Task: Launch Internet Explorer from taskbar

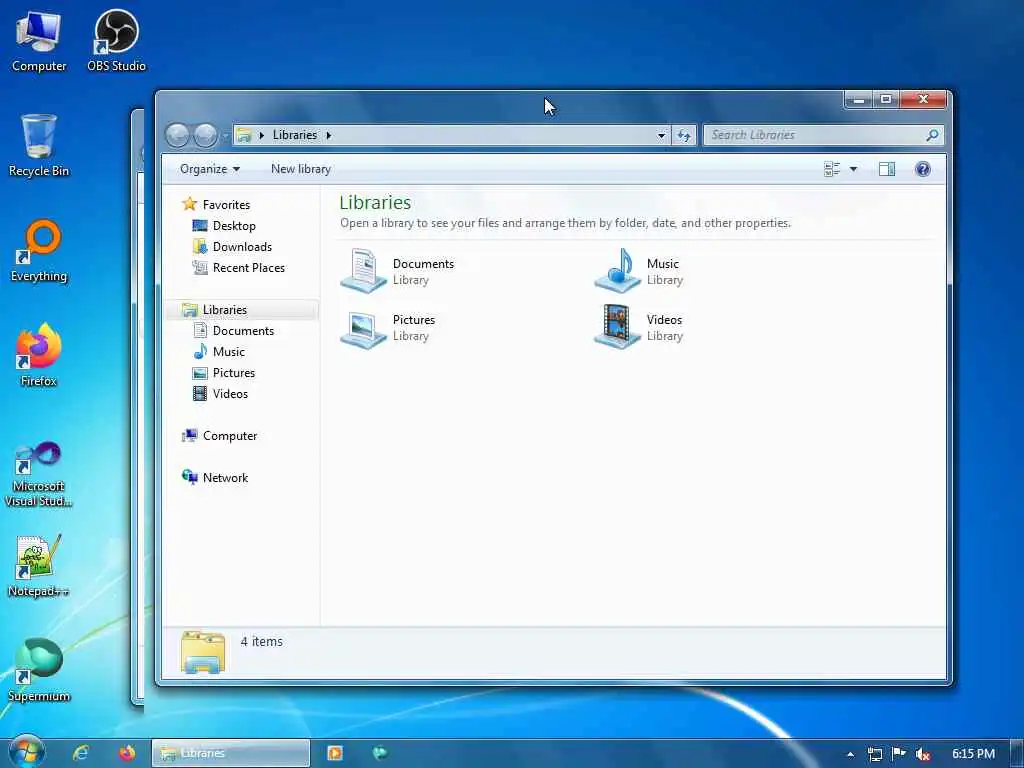Action: (81, 753)
